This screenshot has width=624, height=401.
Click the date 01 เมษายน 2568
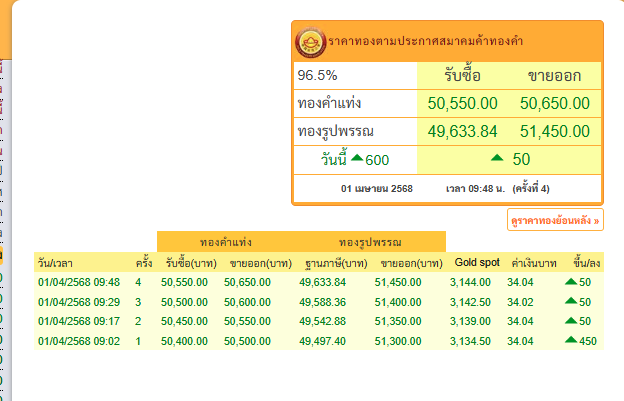click(x=376, y=189)
